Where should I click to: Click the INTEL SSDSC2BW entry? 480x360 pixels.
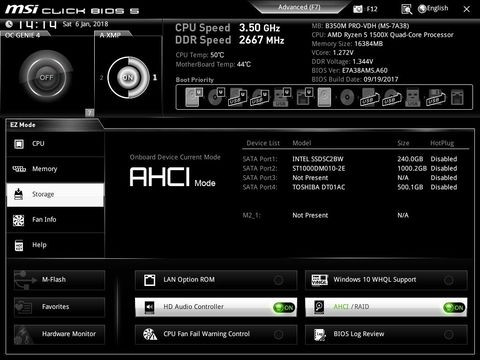click(318, 159)
